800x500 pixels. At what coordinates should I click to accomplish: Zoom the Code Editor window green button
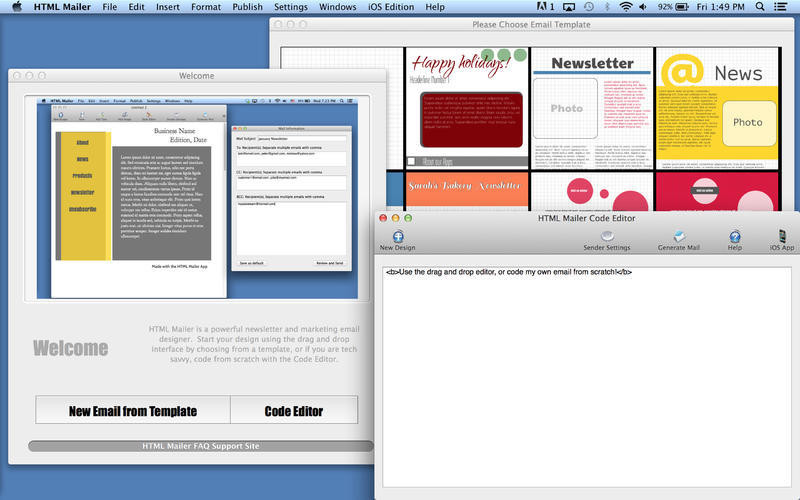tap(408, 218)
